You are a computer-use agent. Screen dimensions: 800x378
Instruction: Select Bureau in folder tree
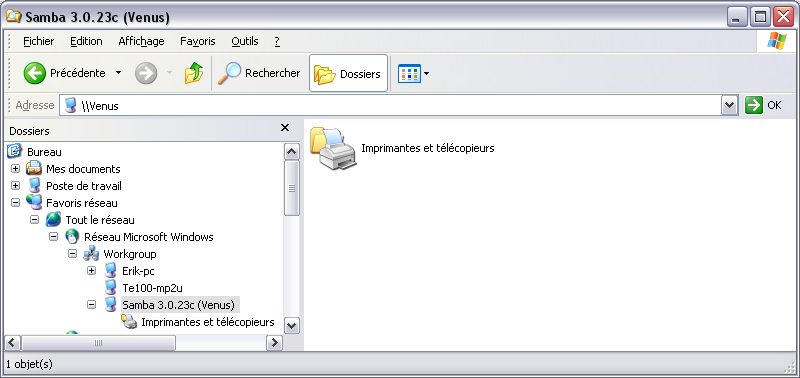[x=44, y=152]
